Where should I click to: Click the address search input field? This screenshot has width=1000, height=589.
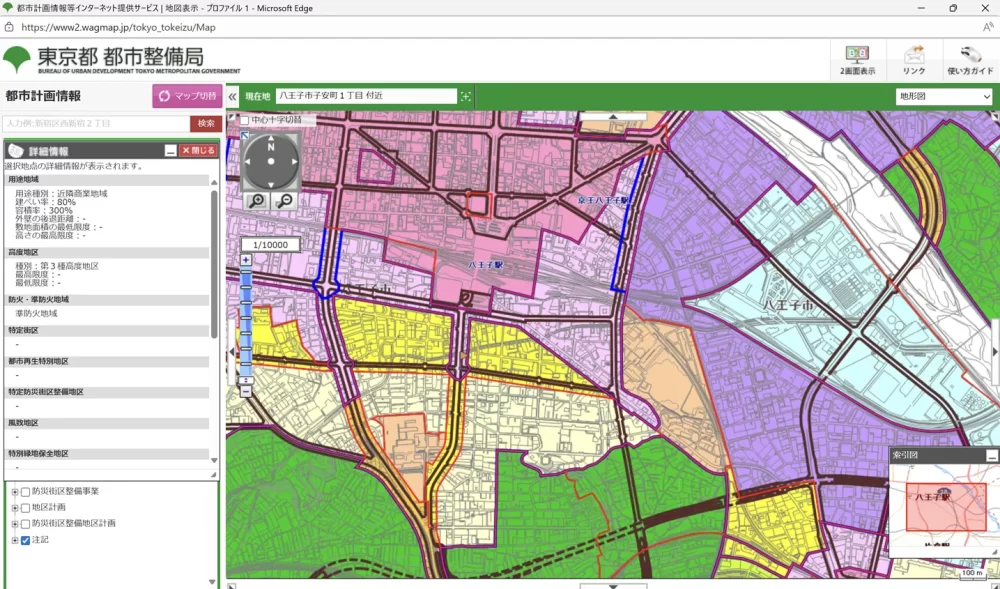95,123
